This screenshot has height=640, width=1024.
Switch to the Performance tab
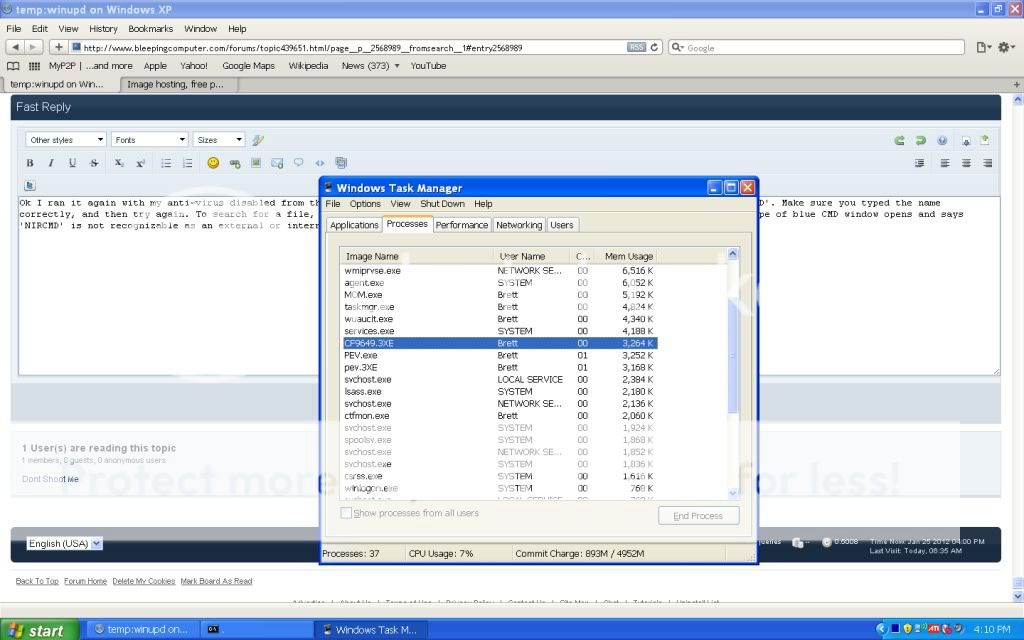[x=462, y=225]
